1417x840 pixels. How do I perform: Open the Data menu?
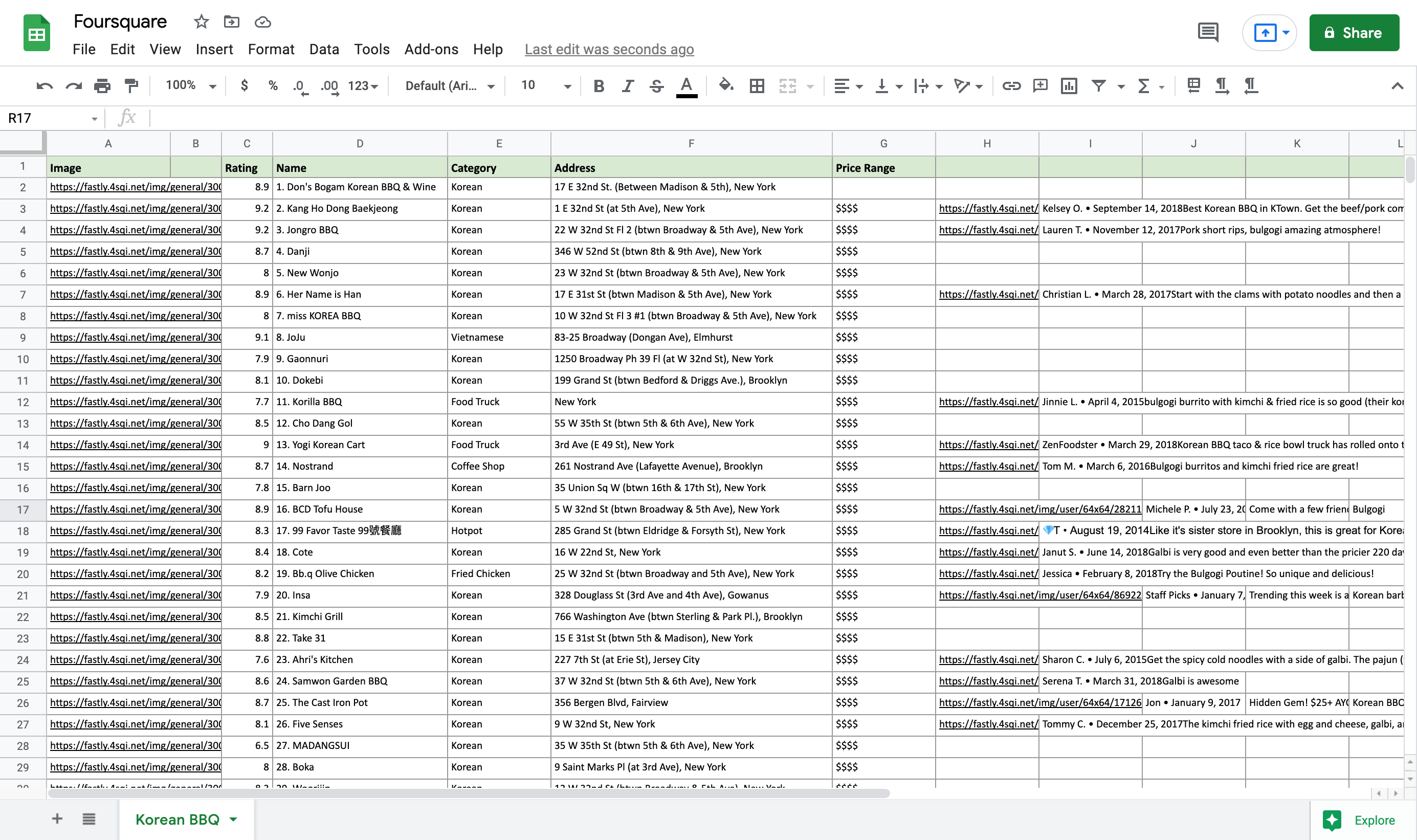324,49
